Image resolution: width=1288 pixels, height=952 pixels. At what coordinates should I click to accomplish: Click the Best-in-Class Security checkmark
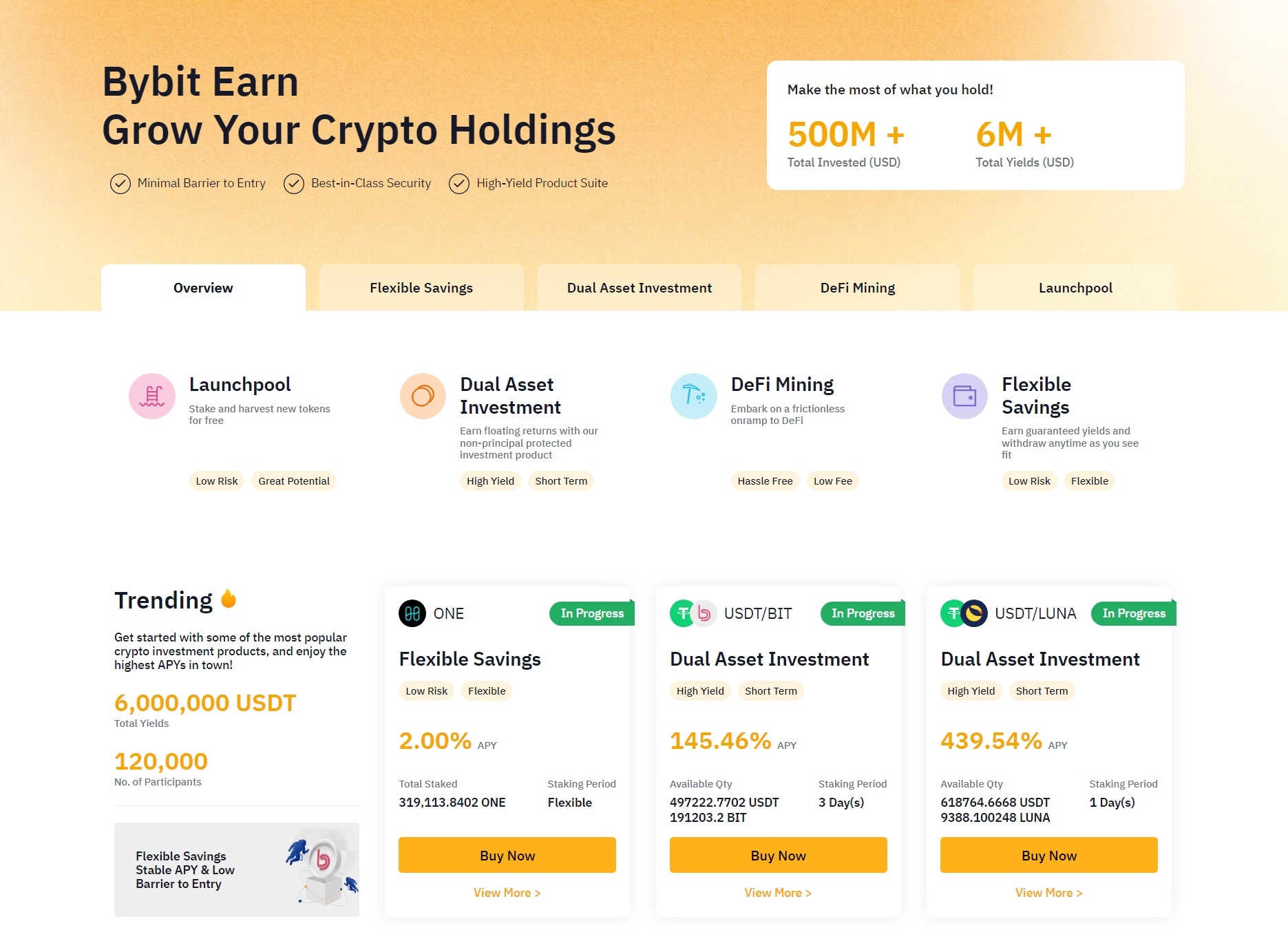pyautogui.click(x=294, y=184)
